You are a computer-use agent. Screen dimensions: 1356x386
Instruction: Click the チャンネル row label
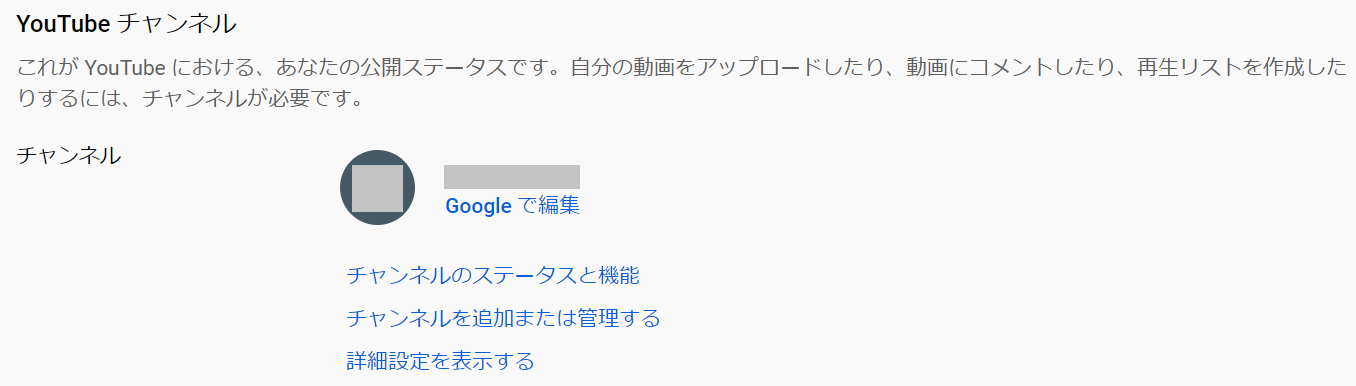point(69,155)
